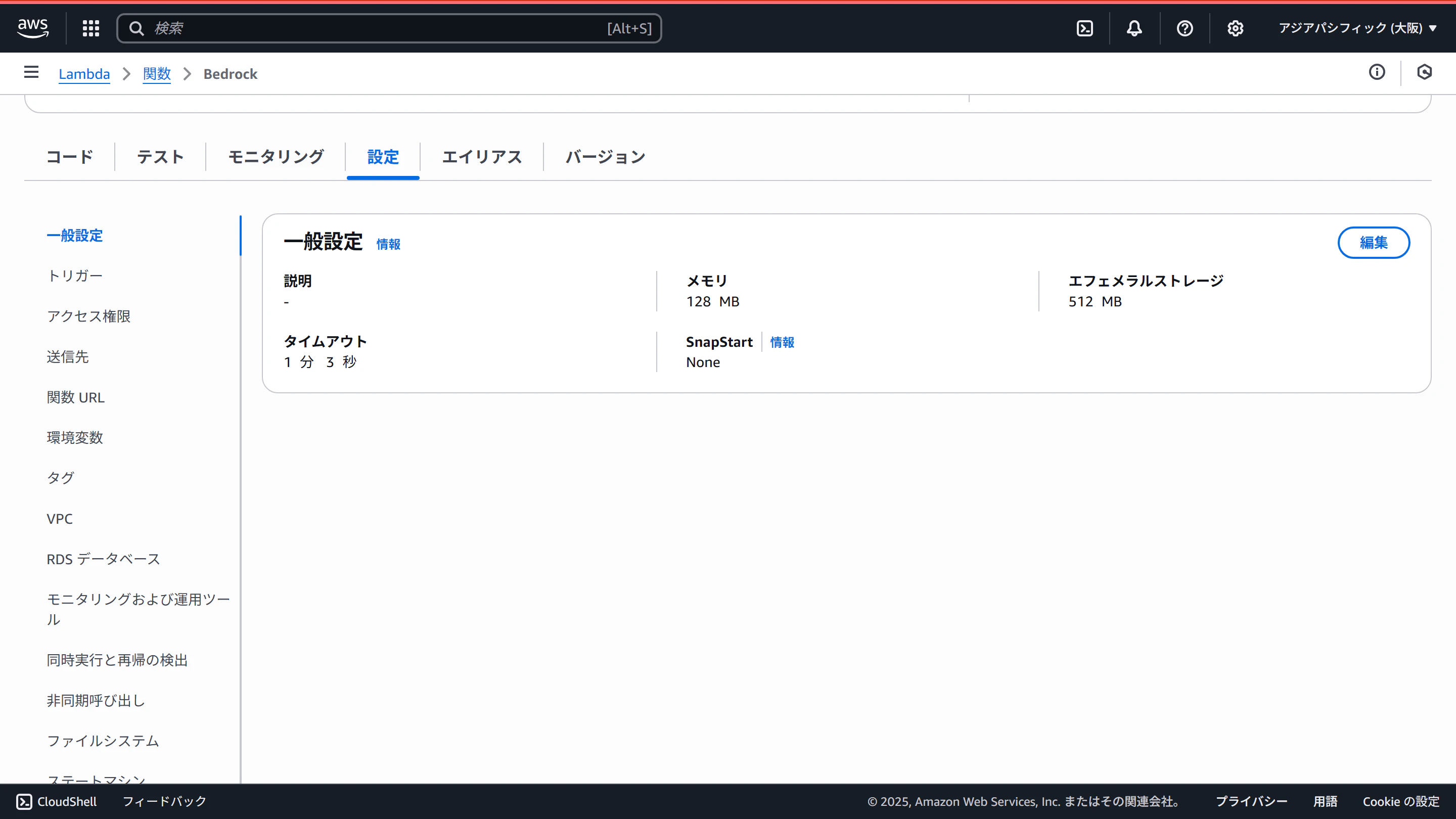The height and width of the screenshot is (819, 1456).
Task: Open the services grid menu icon
Action: point(91,28)
